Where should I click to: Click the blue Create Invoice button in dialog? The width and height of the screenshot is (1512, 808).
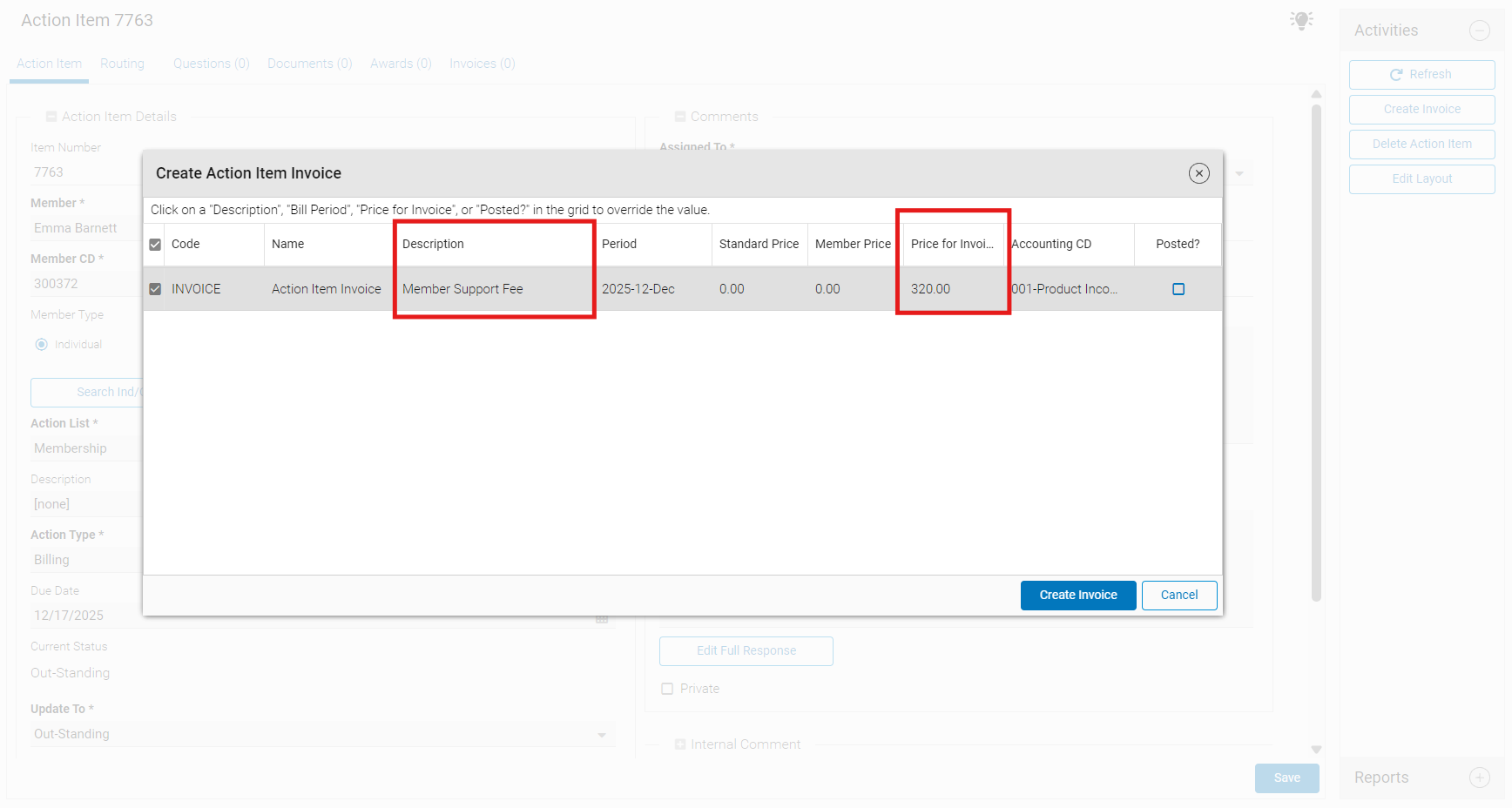click(x=1078, y=596)
